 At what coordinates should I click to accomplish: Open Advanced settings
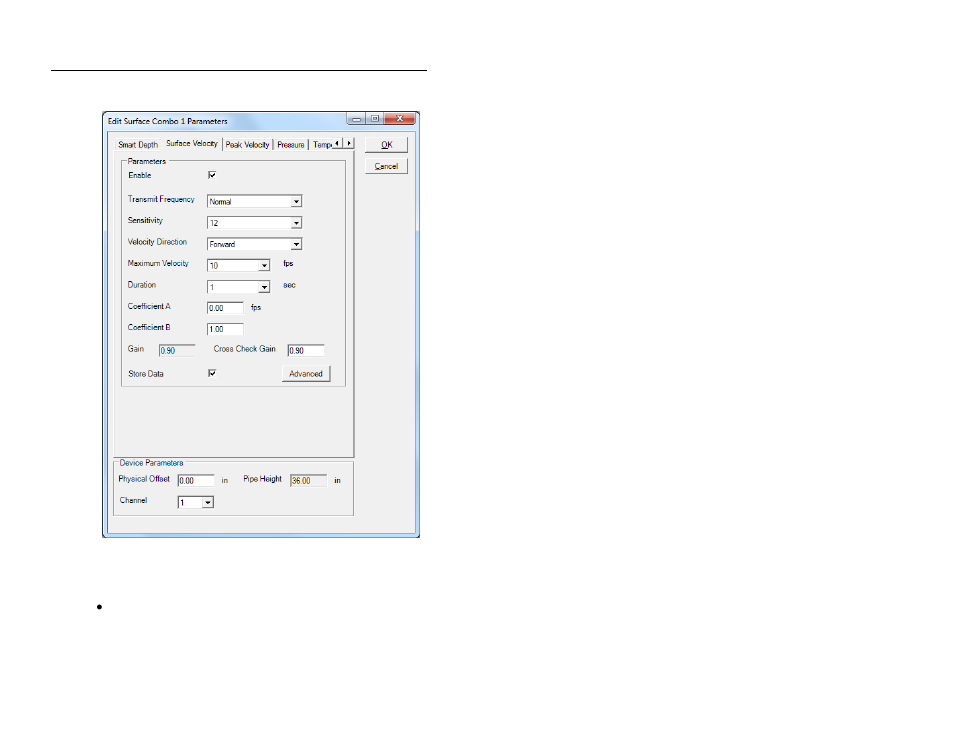(305, 374)
